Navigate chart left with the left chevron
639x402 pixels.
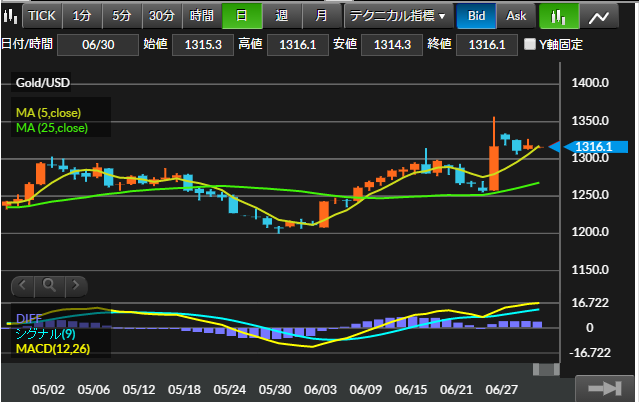23,285
